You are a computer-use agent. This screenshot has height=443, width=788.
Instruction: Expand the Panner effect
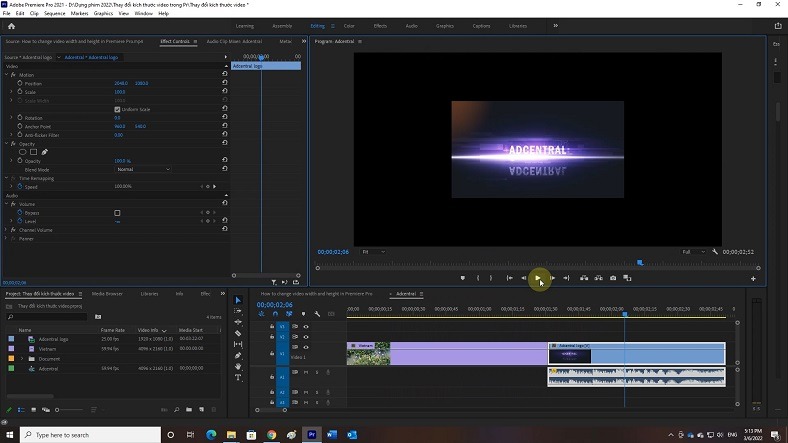click(7, 239)
